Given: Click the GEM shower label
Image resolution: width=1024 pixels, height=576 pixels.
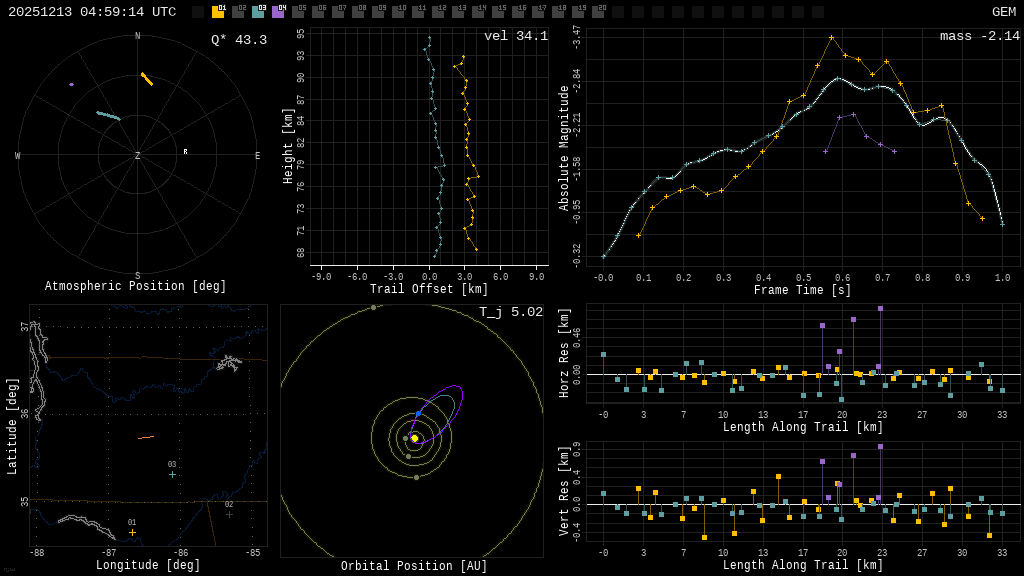Looking at the screenshot, I should [x=1003, y=12].
